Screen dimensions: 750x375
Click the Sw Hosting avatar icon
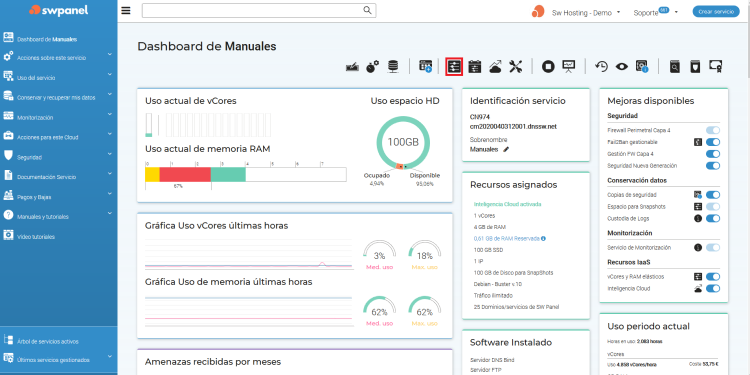(538, 11)
